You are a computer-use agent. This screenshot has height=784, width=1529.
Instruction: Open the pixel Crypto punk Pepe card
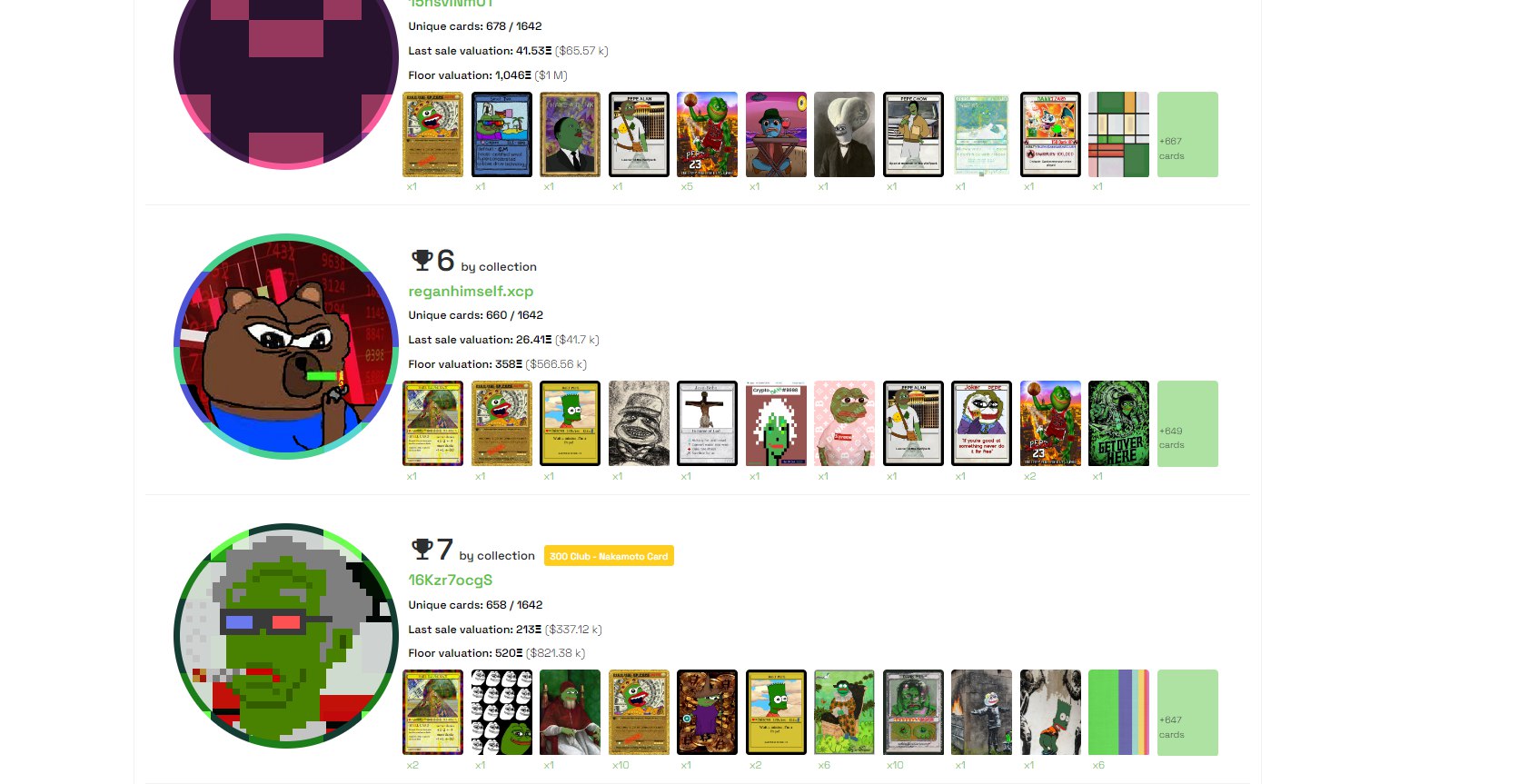[x=776, y=423]
